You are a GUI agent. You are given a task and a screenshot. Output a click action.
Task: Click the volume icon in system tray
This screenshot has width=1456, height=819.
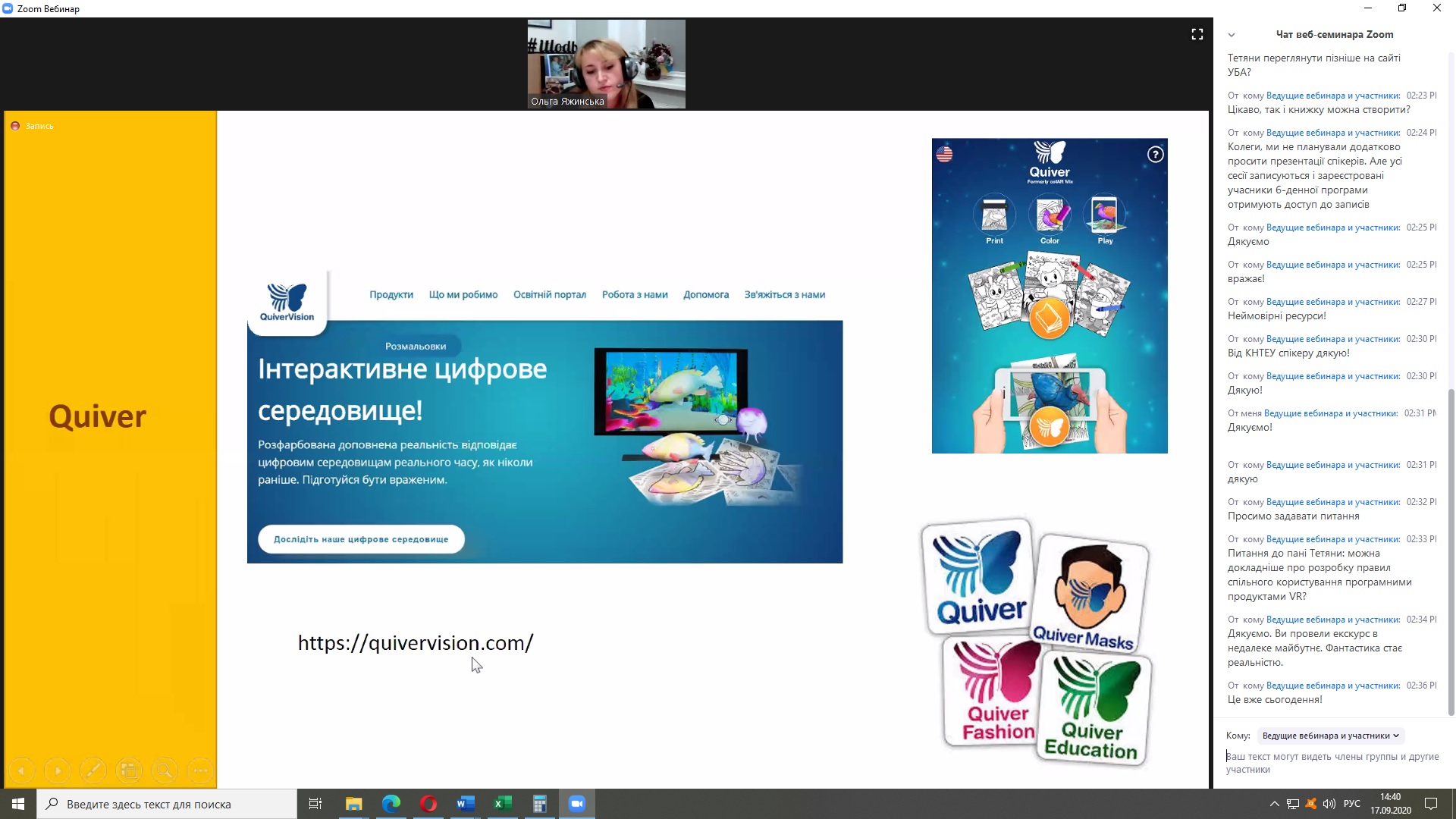pos(1329,804)
